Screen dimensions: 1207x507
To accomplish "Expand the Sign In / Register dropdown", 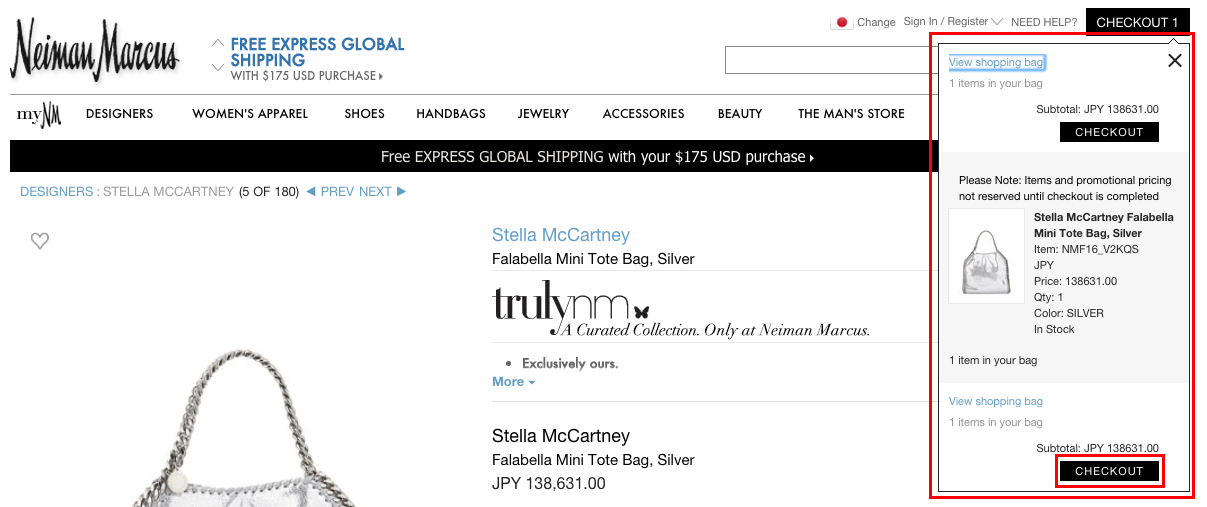I will (x=953, y=21).
